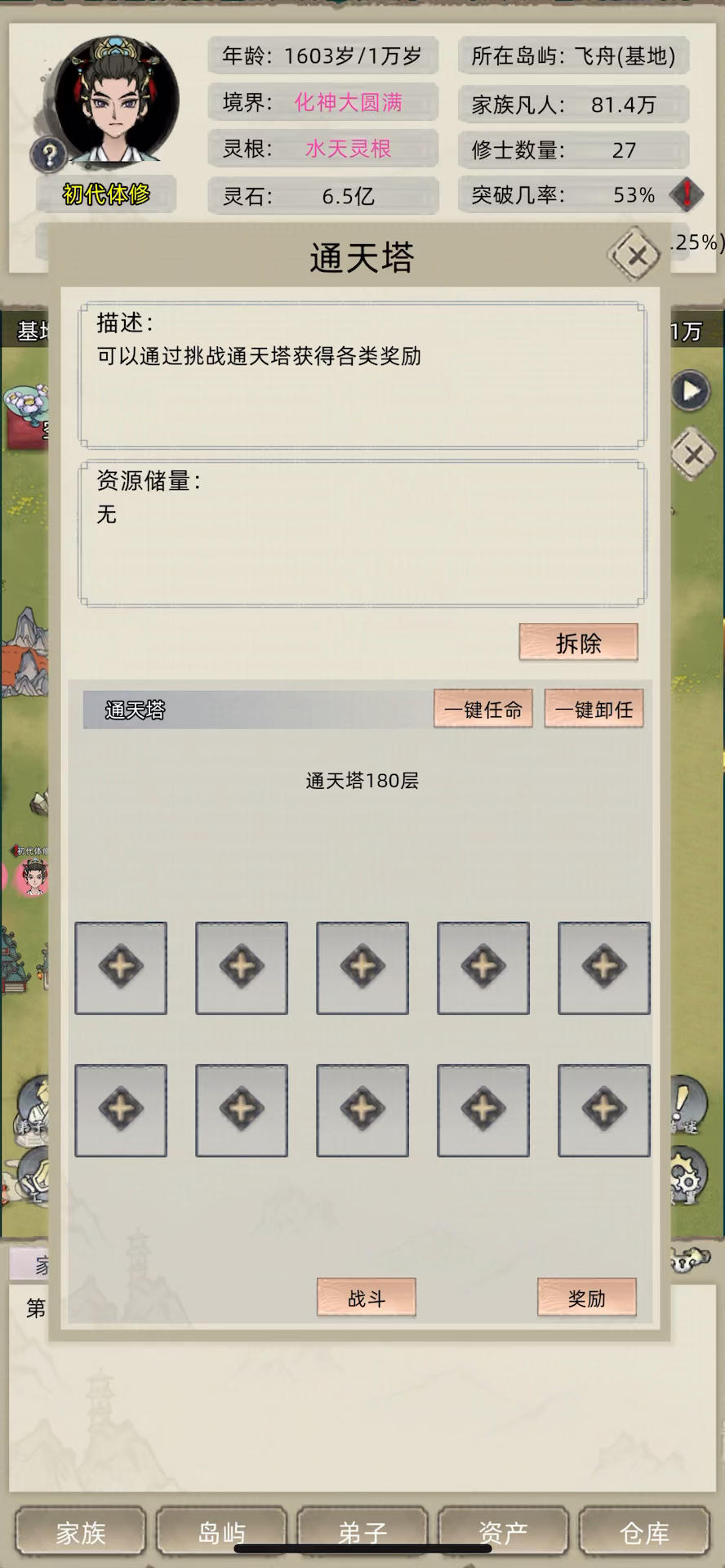Click the 拆除 demolish button
The height and width of the screenshot is (1568, 725).
click(x=578, y=643)
